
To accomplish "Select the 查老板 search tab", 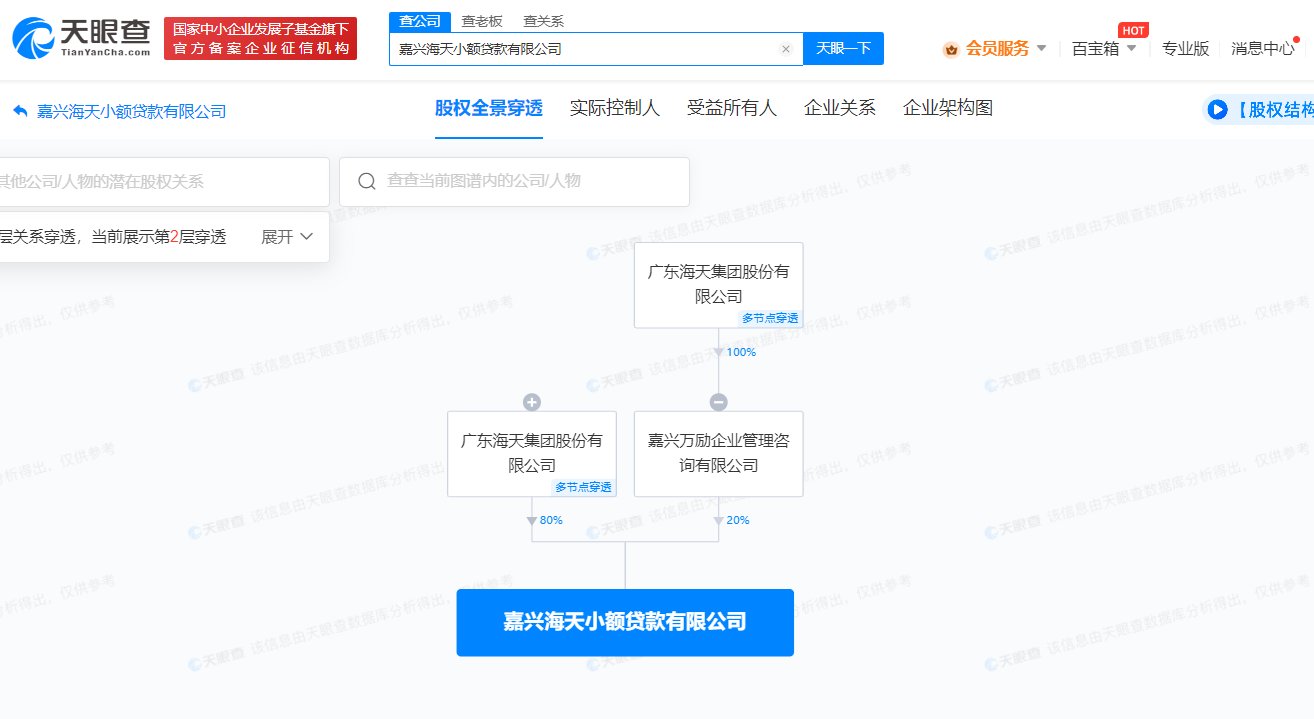I will [x=482, y=21].
